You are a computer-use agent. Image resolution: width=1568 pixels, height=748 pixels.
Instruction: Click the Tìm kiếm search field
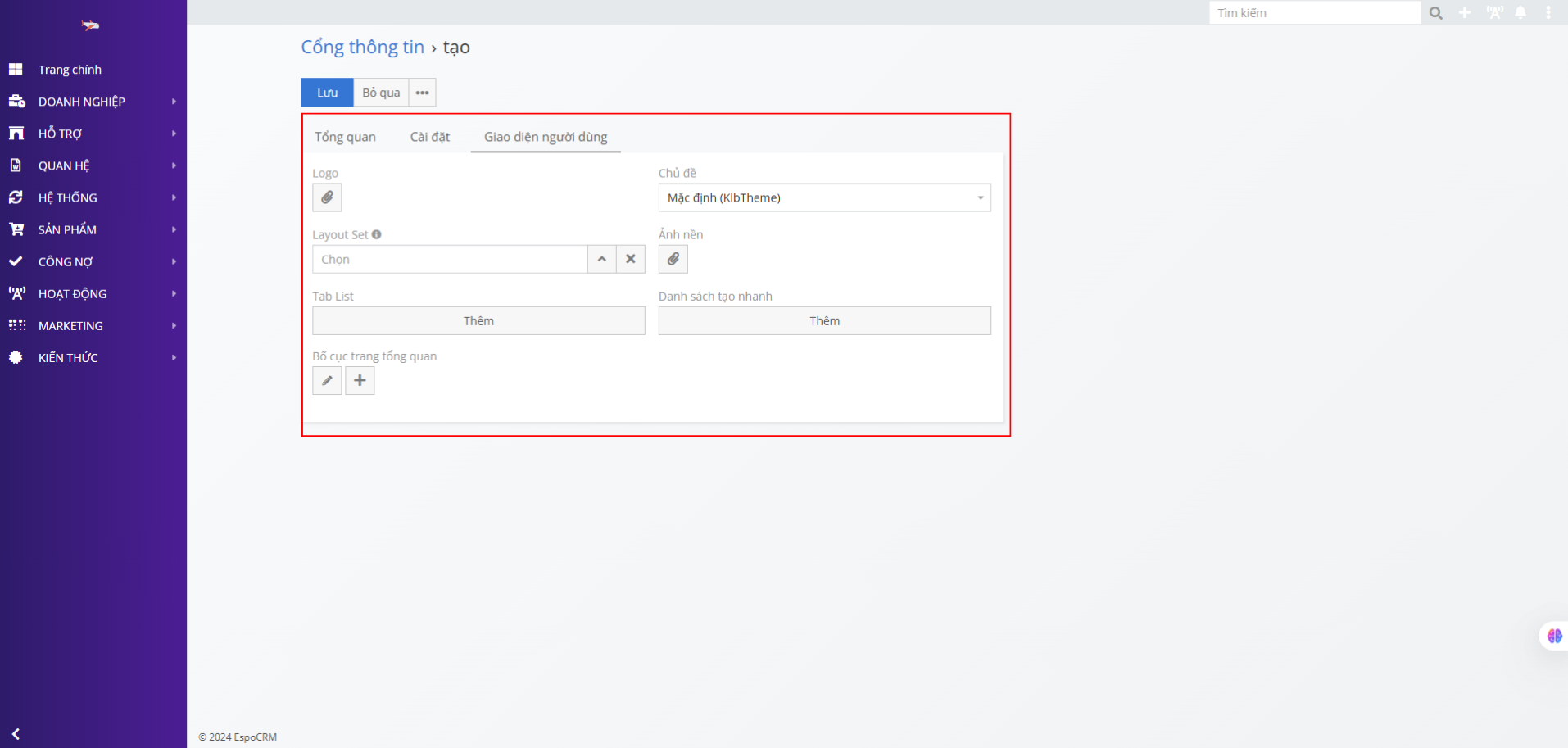[x=1314, y=13]
